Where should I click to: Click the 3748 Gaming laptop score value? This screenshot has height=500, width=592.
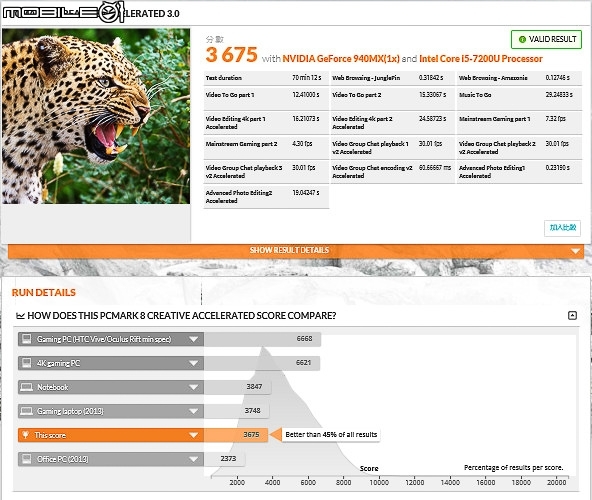click(x=253, y=410)
